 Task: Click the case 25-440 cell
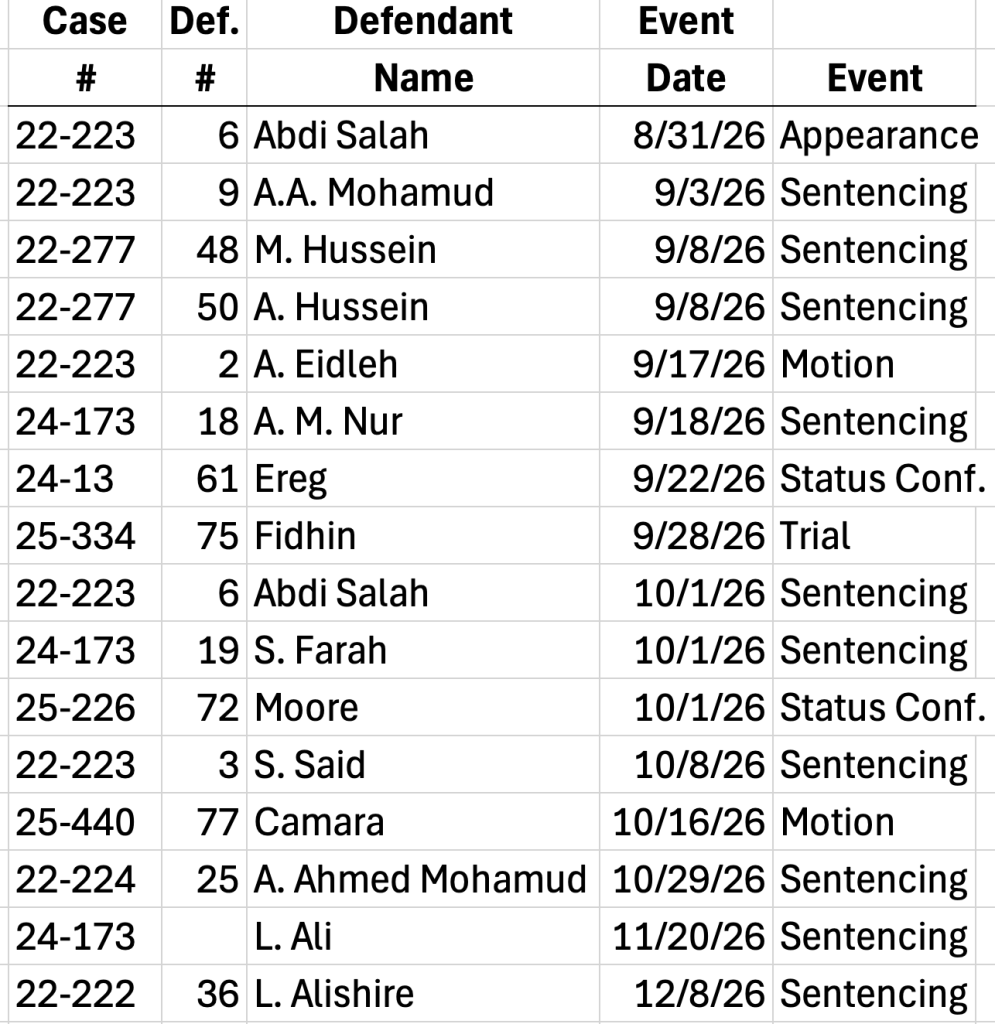coord(85,822)
